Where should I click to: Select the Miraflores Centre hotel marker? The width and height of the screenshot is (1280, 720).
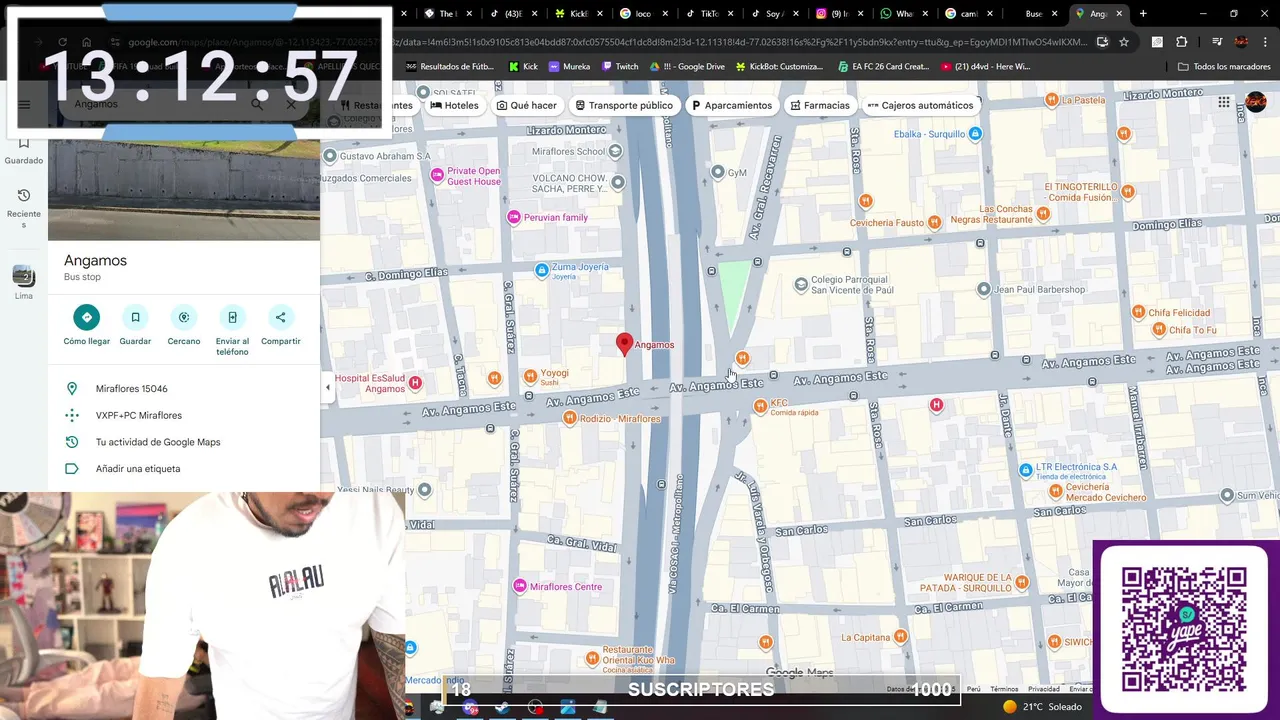pos(519,586)
